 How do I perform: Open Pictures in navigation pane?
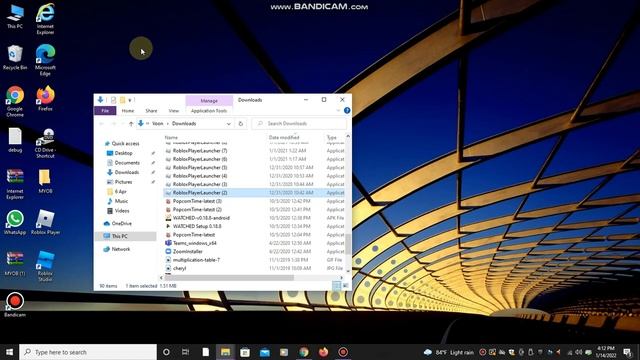point(123,182)
